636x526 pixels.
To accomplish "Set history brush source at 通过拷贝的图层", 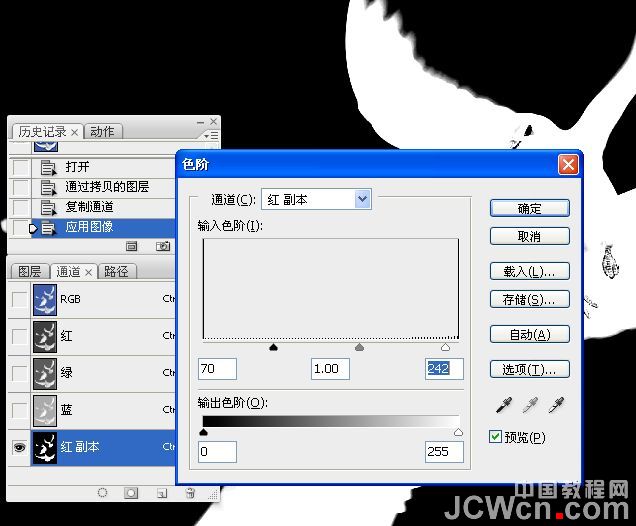I will 20,187.
